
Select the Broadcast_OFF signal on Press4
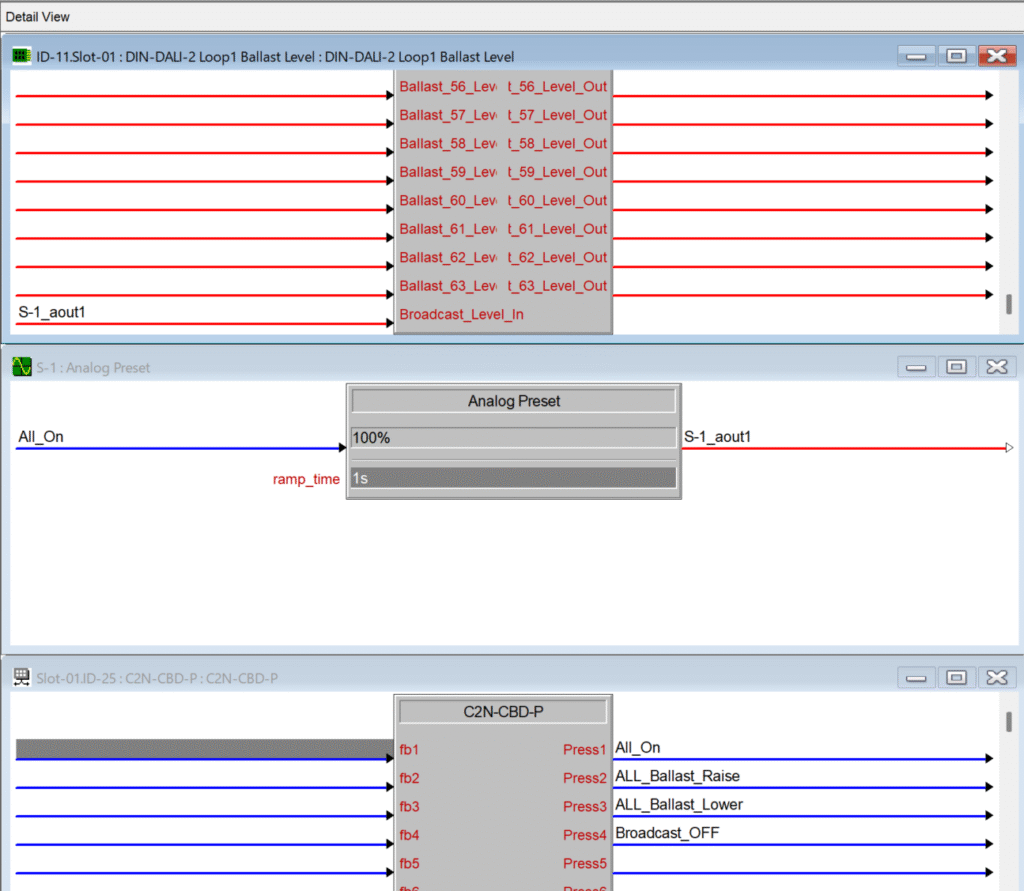[x=667, y=833]
